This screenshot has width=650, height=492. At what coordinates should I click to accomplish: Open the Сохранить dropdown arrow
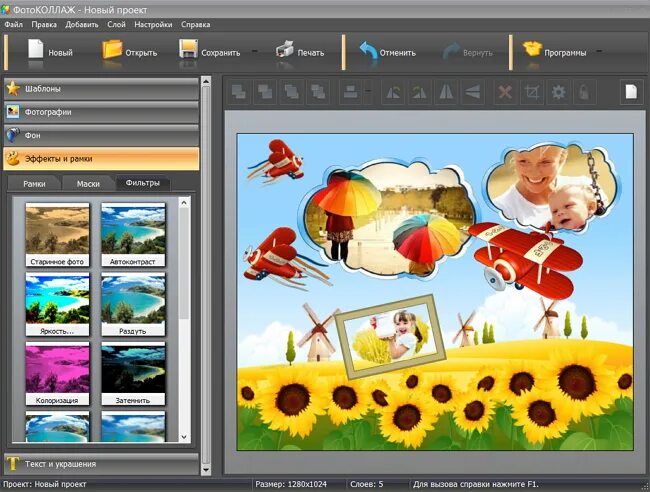tap(255, 51)
